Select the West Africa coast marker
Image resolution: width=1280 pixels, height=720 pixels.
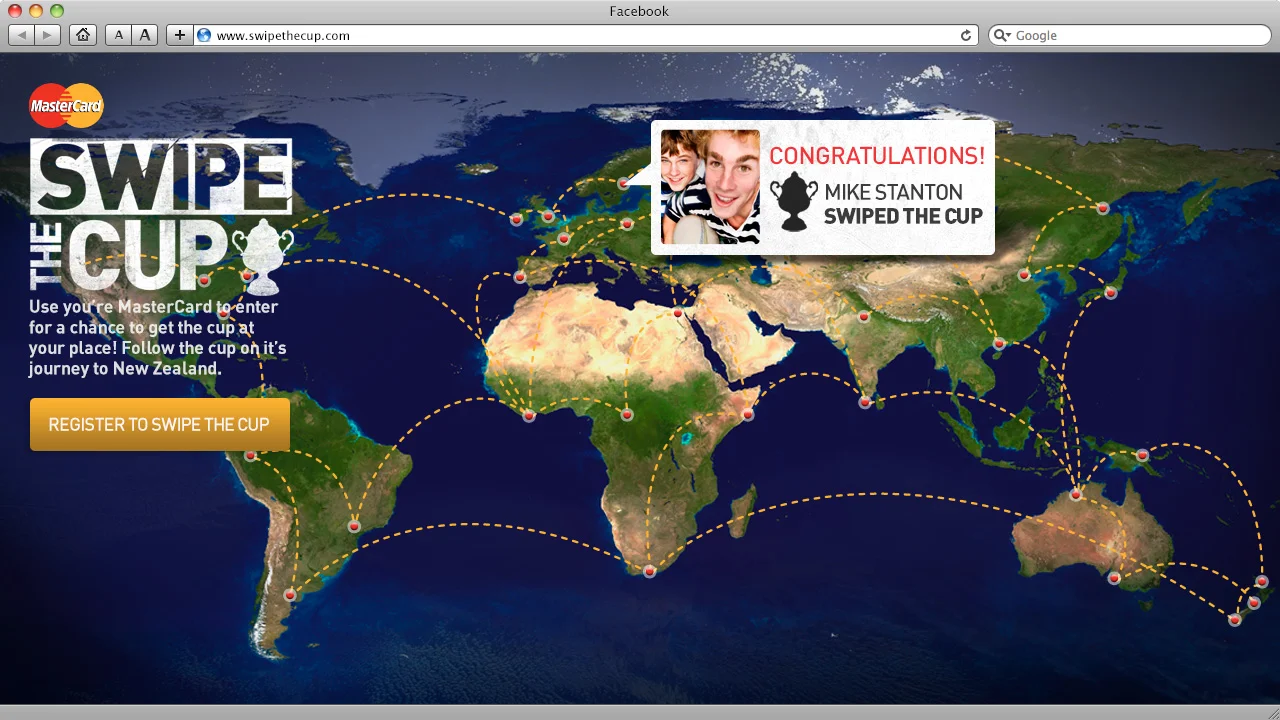(x=529, y=415)
